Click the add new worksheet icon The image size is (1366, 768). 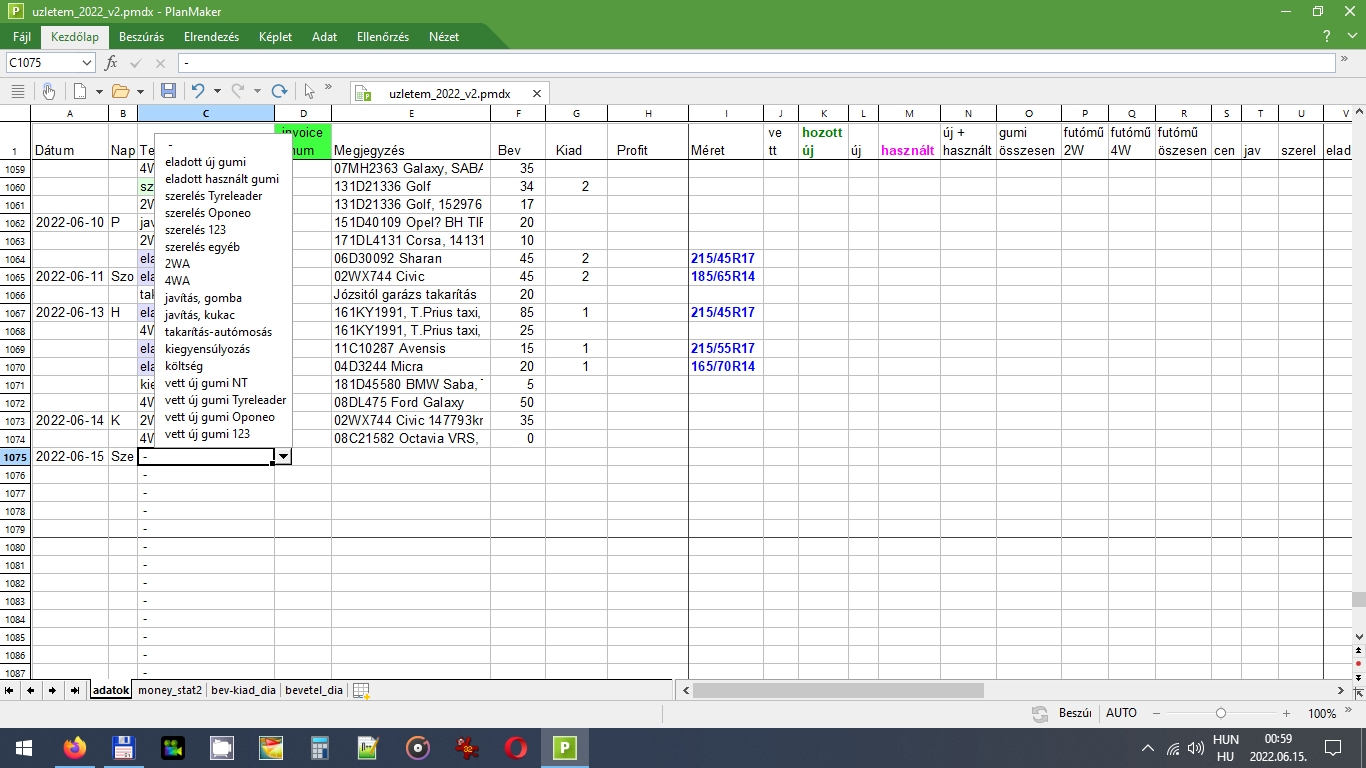pos(361,690)
